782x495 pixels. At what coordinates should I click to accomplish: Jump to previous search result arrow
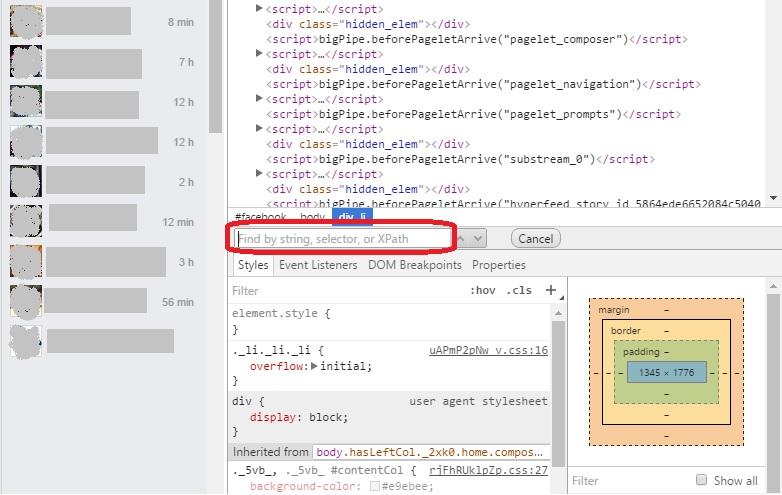click(463, 238)
